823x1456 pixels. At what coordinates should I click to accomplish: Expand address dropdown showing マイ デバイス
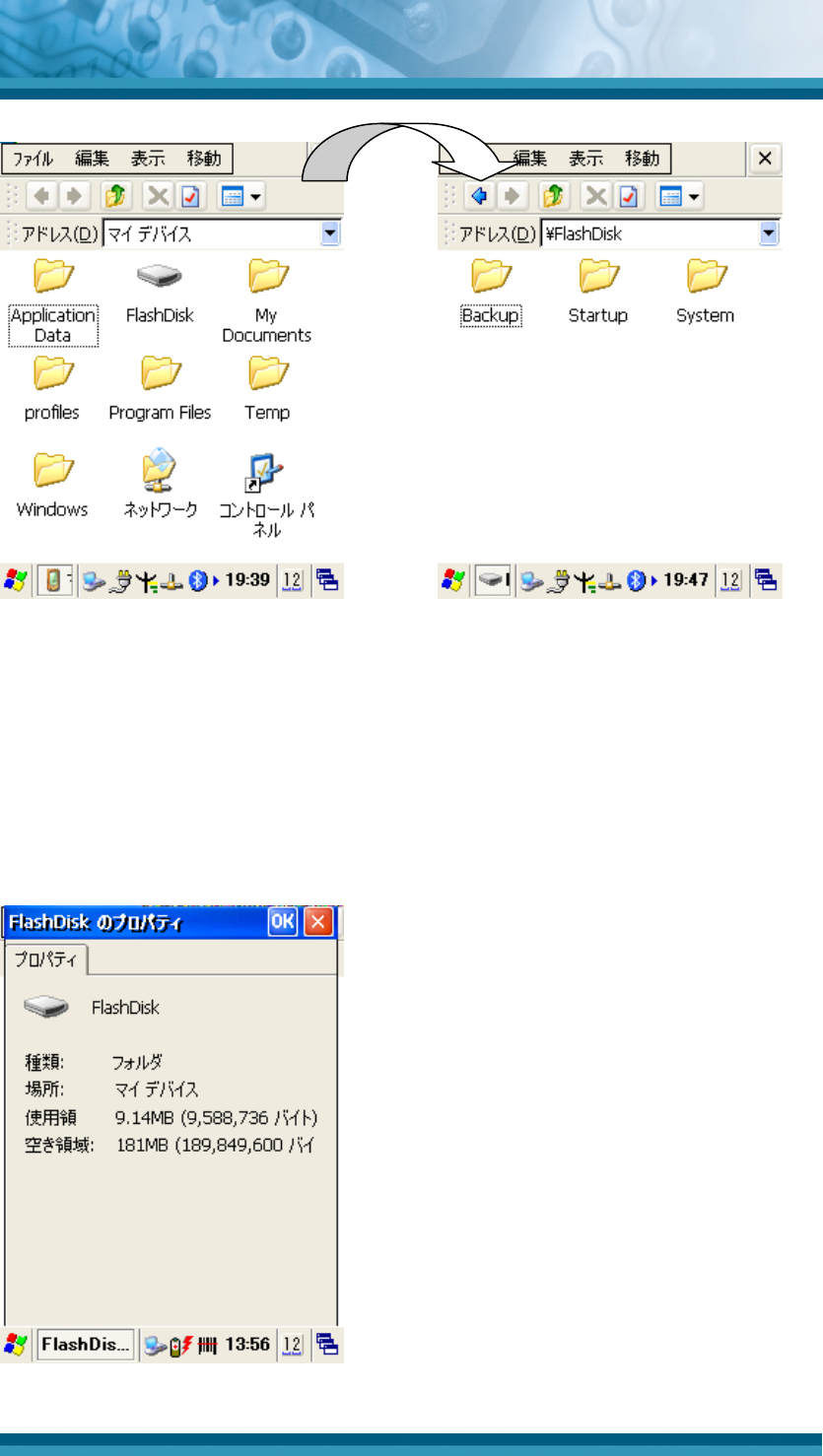(331, 234)
